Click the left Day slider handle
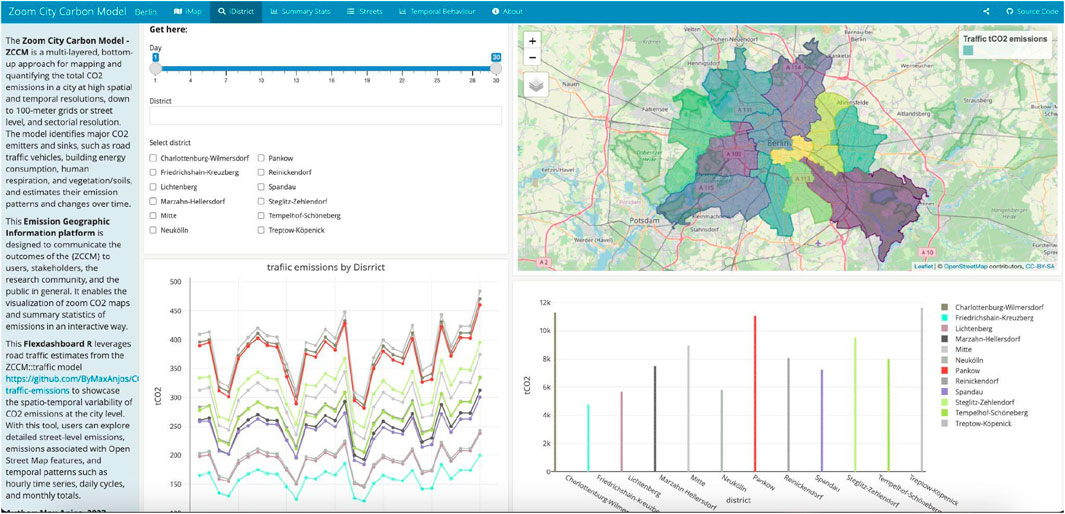This screenshot has width=1065, height=514. click(x=156, y=68)
